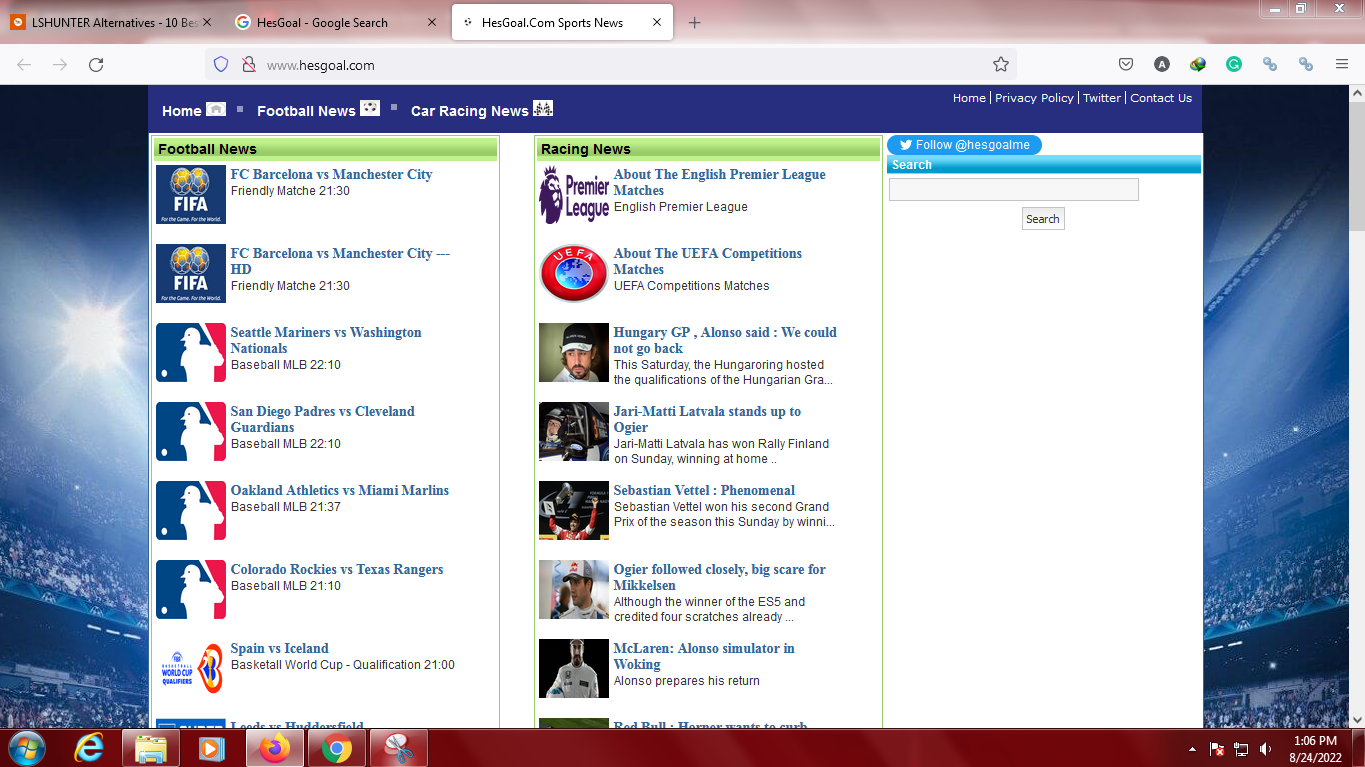This screenshot has width=1365, height=767.
Task: Click the Jari-Matti Latvala rally photo
Action: point(574,431)
